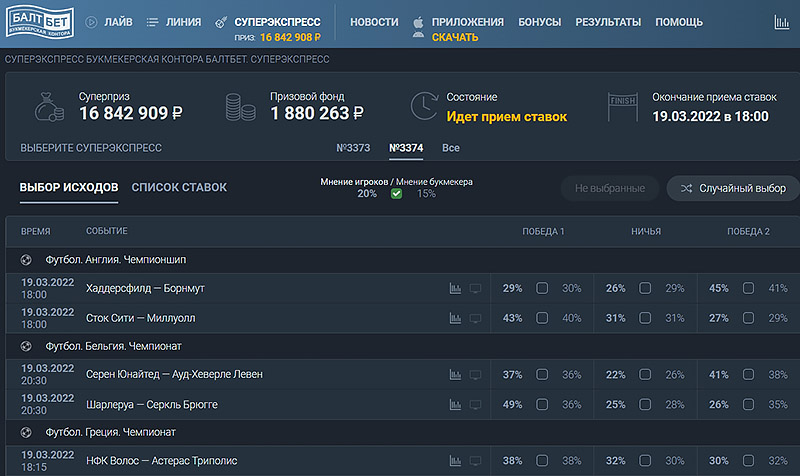The height and width of the screenshot is (476, 800).
Task: Select superexpress №3373
Action: [353, 148]
